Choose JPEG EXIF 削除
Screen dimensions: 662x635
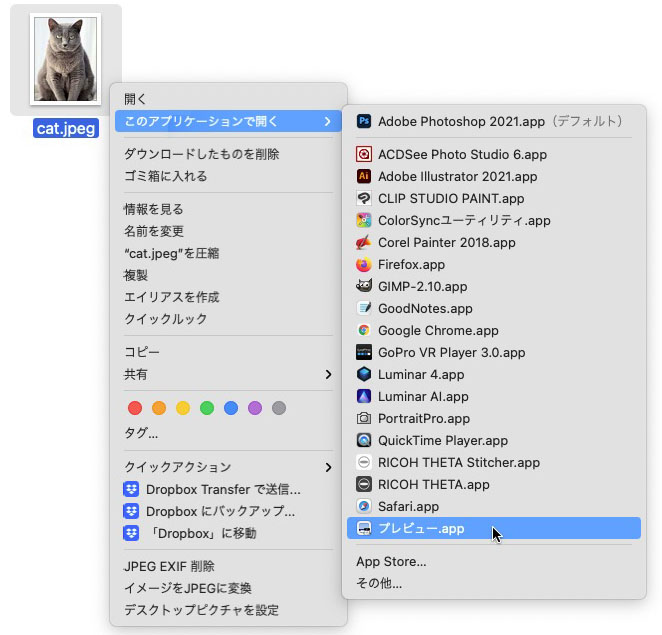pyautogui.click(x=169, y=566)
